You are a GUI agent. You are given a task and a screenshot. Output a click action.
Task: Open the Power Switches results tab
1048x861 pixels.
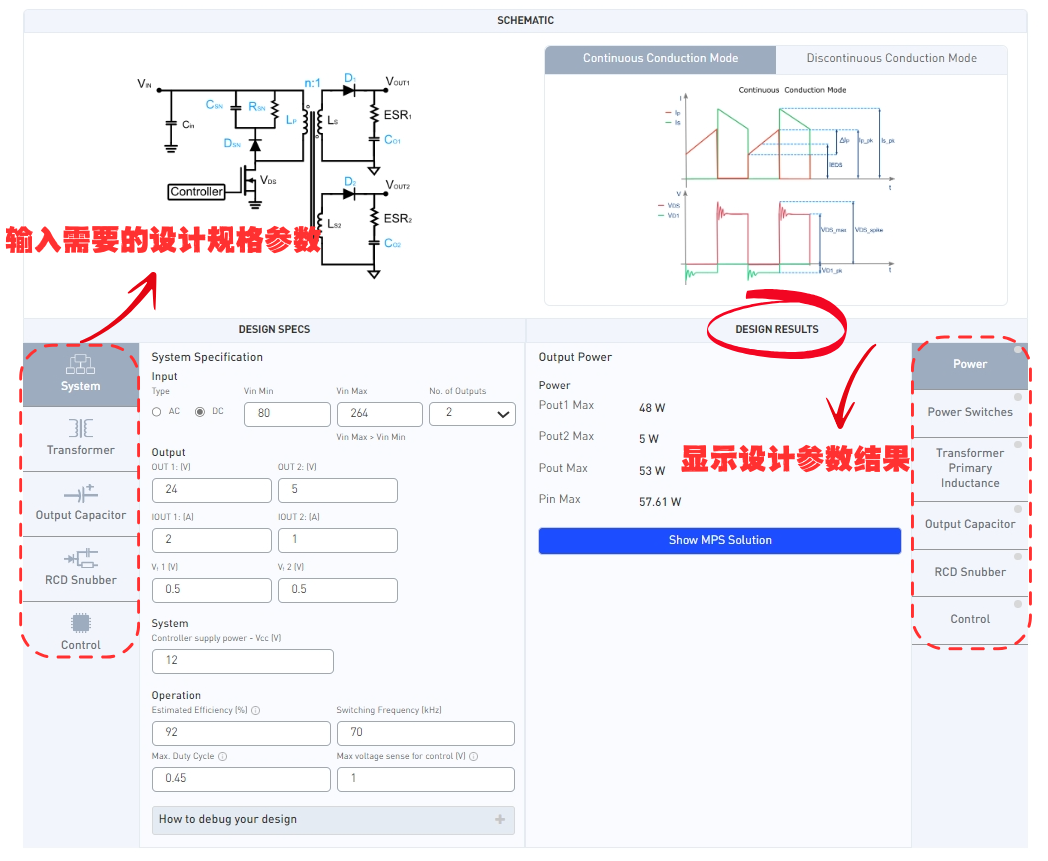[970, 412]
